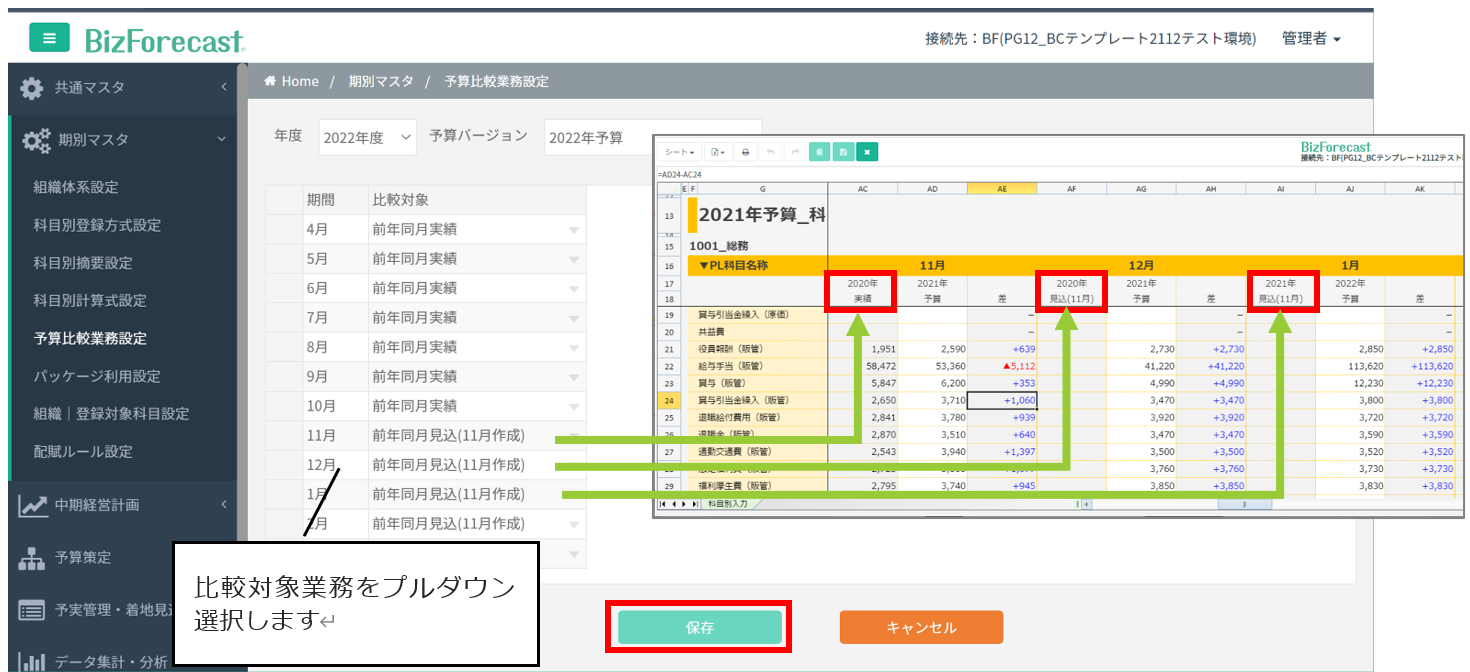Image resolution: width=1470 pixels, height=672 pixels.
Task: Switch to the 科目別入力 sheet tab
Action: (730, 504)
